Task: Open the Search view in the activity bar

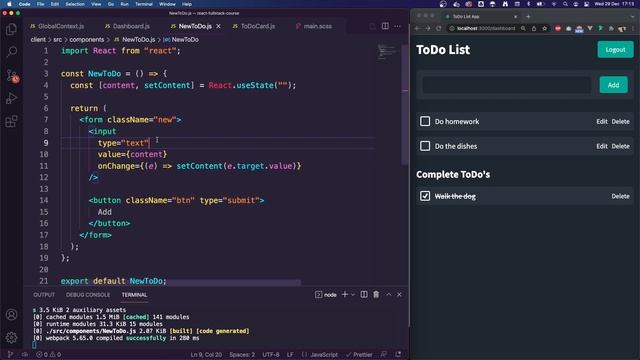Action: 11,51
